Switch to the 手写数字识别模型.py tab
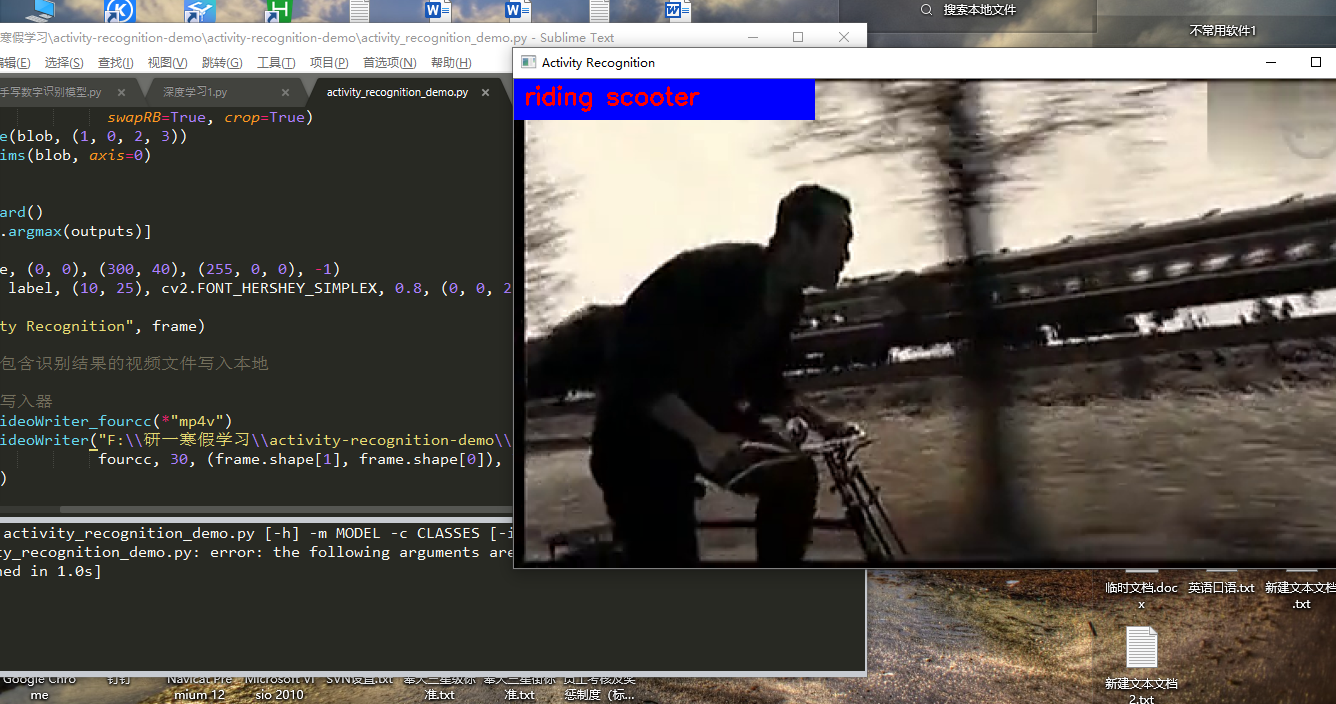Screen dimensions: 1336x704 (x=50, y=92)
